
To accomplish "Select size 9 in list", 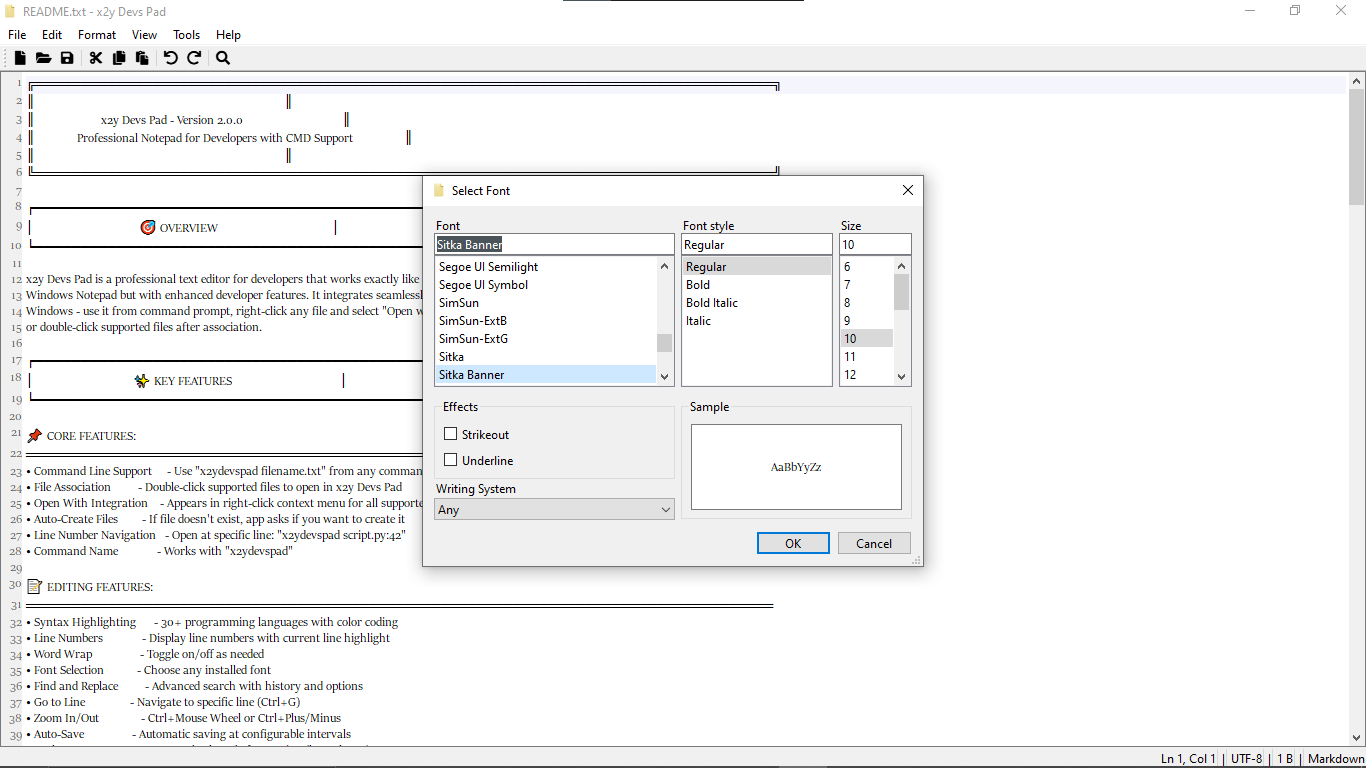I will [867, 321].
